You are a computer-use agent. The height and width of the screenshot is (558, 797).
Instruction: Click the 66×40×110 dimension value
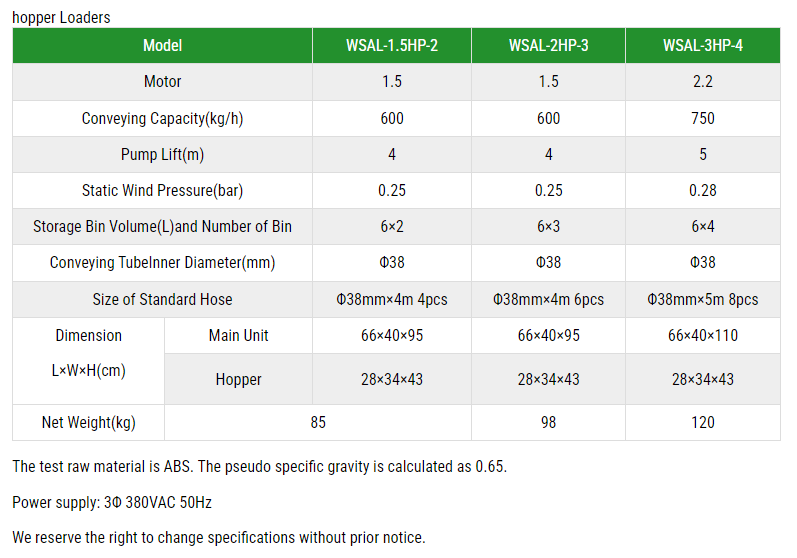coord(703,336)
